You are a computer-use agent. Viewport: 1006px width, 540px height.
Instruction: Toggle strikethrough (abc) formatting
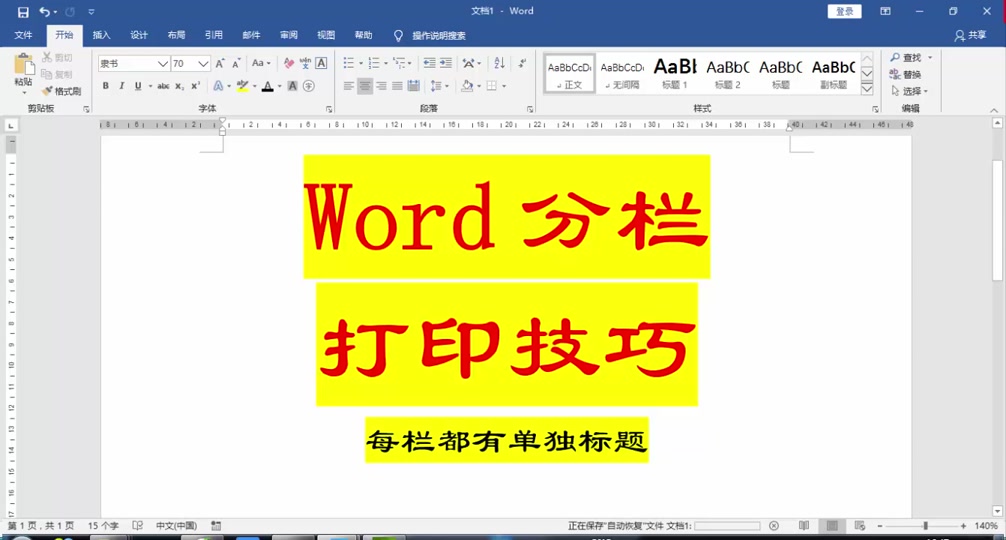163,86
